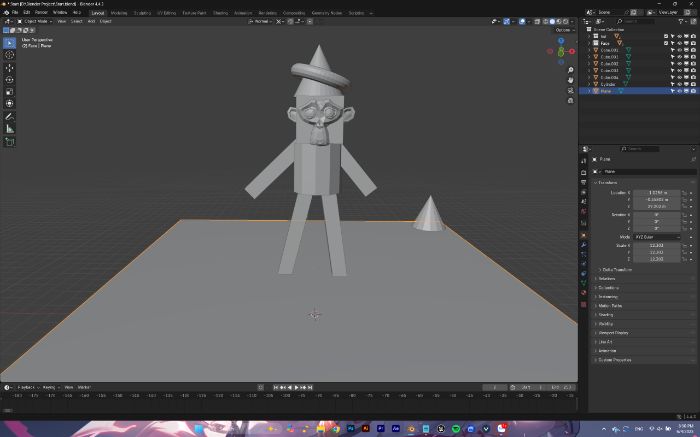Open the File menu
The height and width of the screenshot is (437, 700).
15,12
